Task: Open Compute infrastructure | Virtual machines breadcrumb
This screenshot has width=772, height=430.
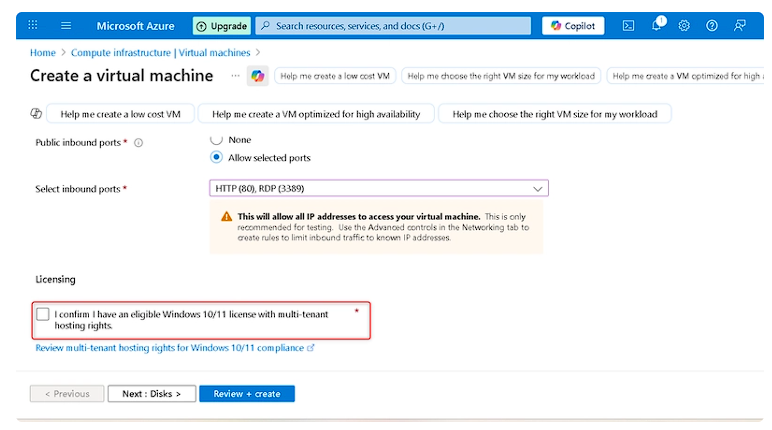Action: coord(159,52)
